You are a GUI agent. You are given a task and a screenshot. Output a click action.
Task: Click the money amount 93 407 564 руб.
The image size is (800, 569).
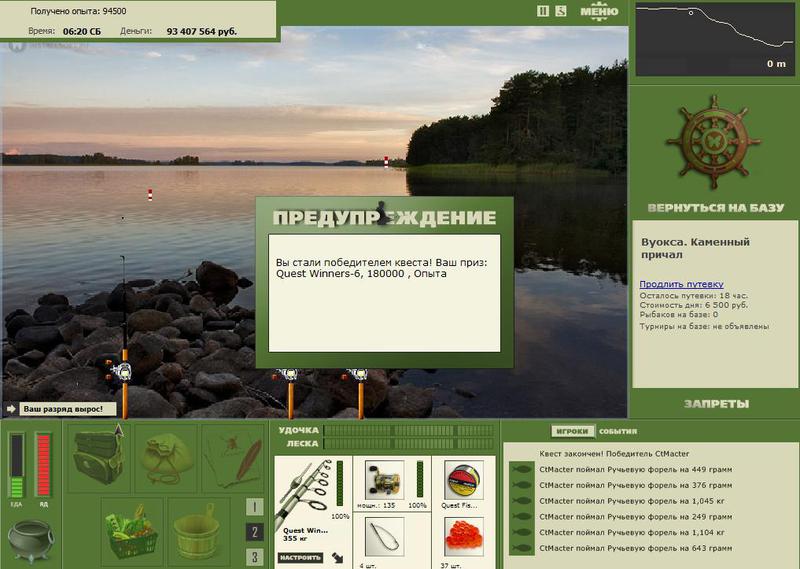[x=202, y=31]
